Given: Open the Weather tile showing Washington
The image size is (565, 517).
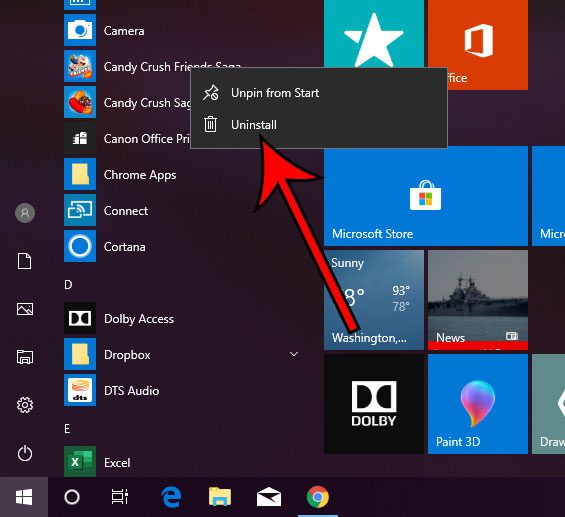Looking at the screenshot, I should click(374, 300).
